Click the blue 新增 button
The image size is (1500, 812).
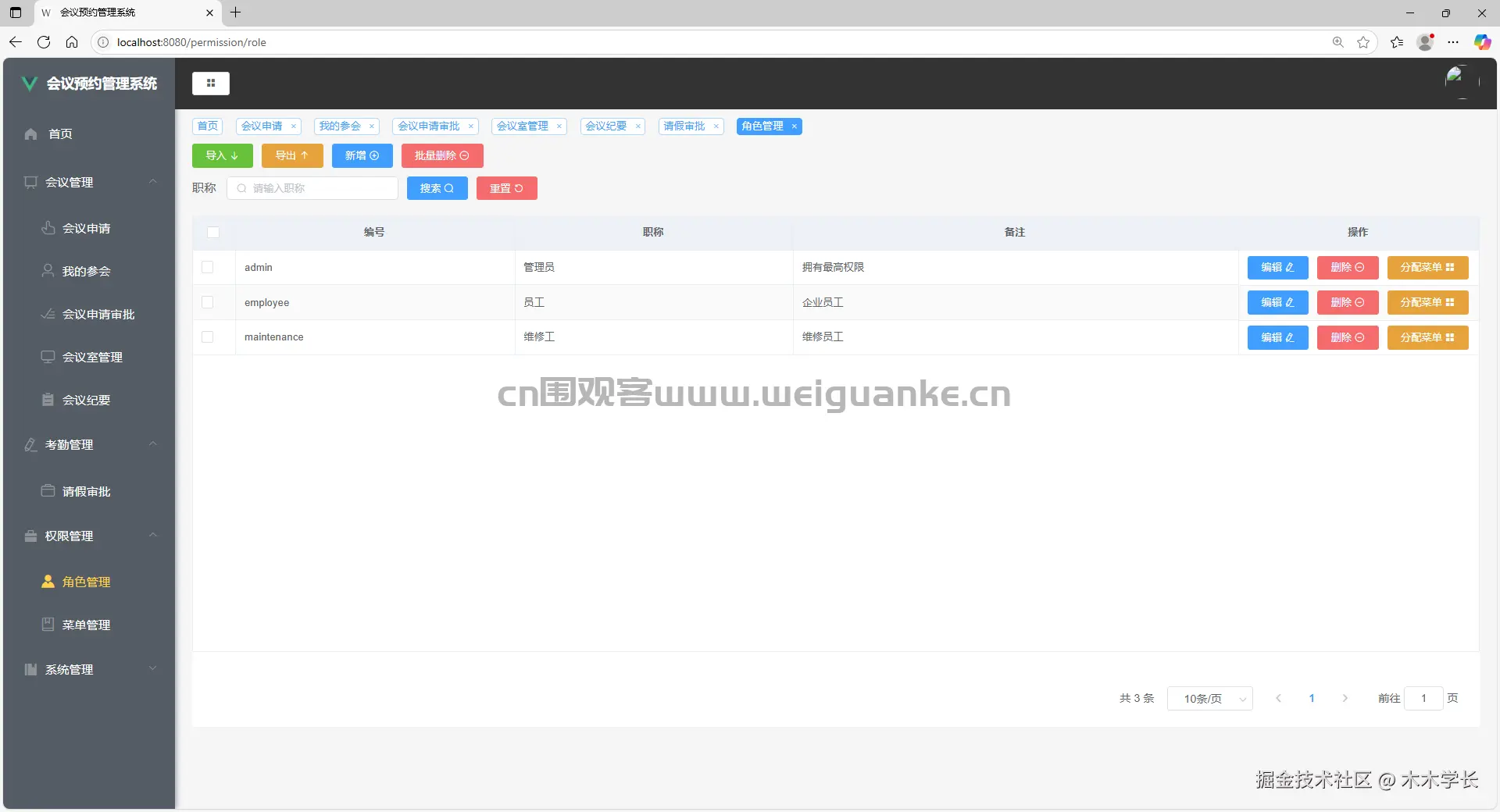pyautogui.click(x=362, y=156)
